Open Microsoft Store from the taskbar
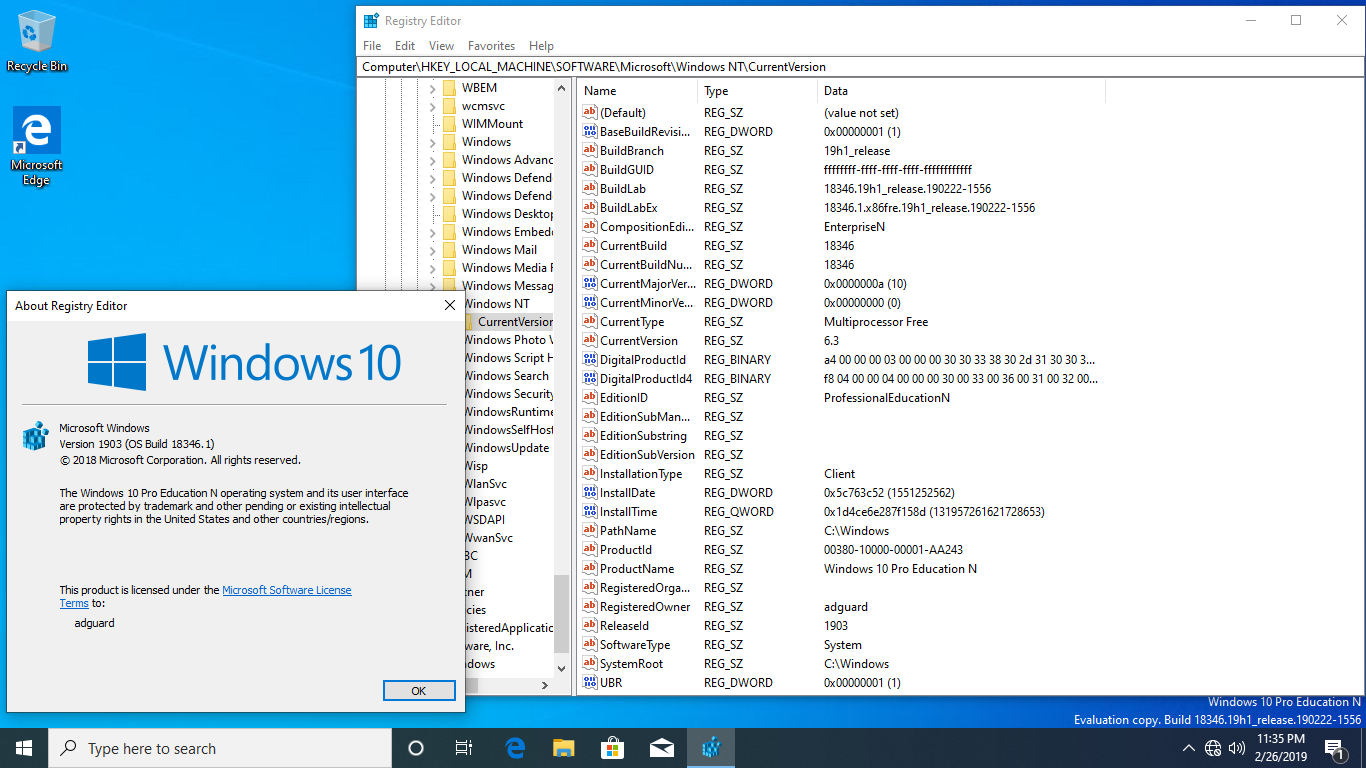 click(x=612, y=748)
